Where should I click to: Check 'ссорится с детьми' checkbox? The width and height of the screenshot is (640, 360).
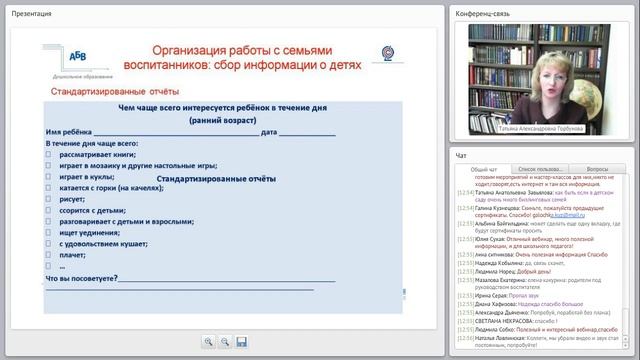coord(48,210)
